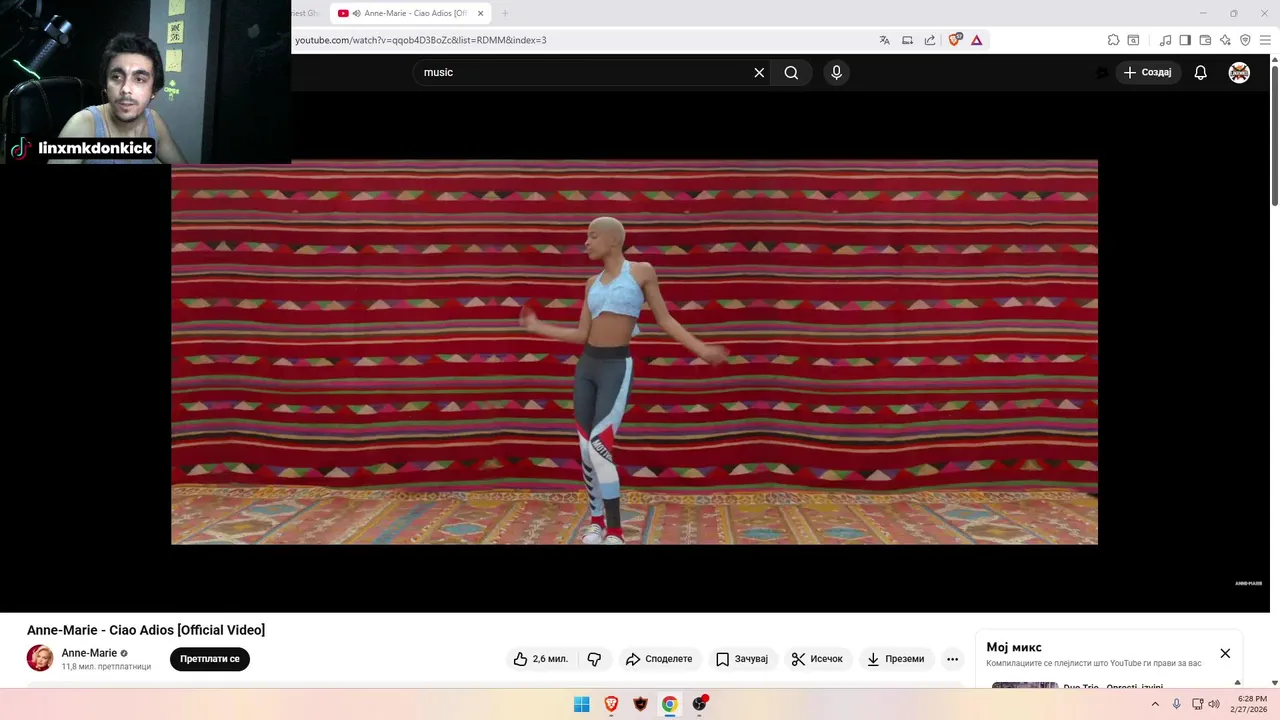Screen dimensions: 1280x720
Task: Open YouTube notifications bell
Action: [1201, 72]
